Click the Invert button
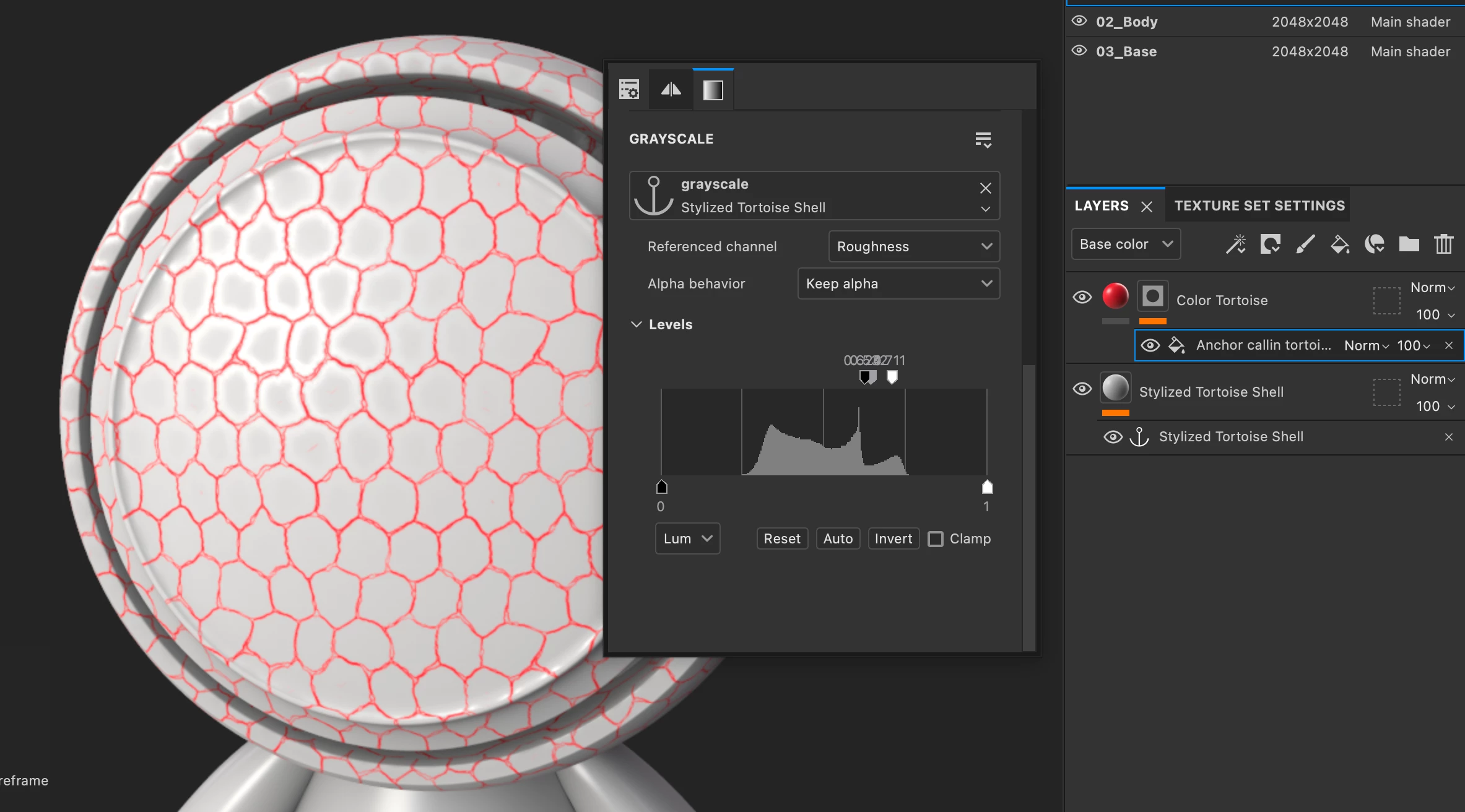Screen dimensions: 1465x812 (x=893, y=539)
